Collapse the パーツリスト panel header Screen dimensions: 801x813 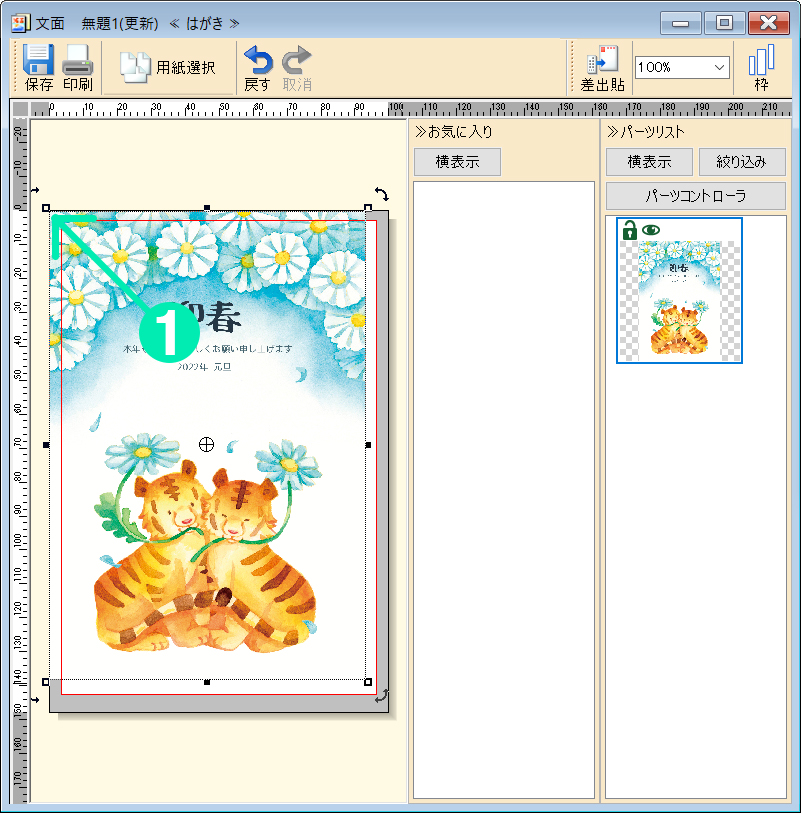646,132
